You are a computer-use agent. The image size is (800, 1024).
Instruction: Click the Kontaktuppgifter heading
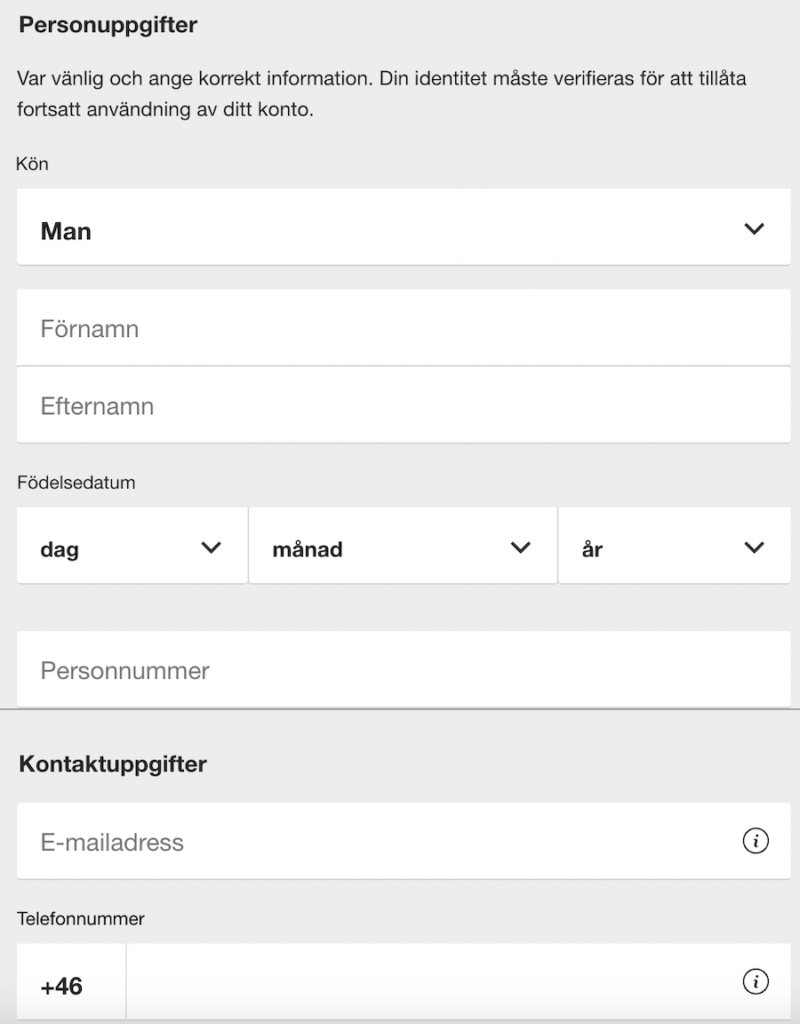pyautogui.click(x=112, y=764)
